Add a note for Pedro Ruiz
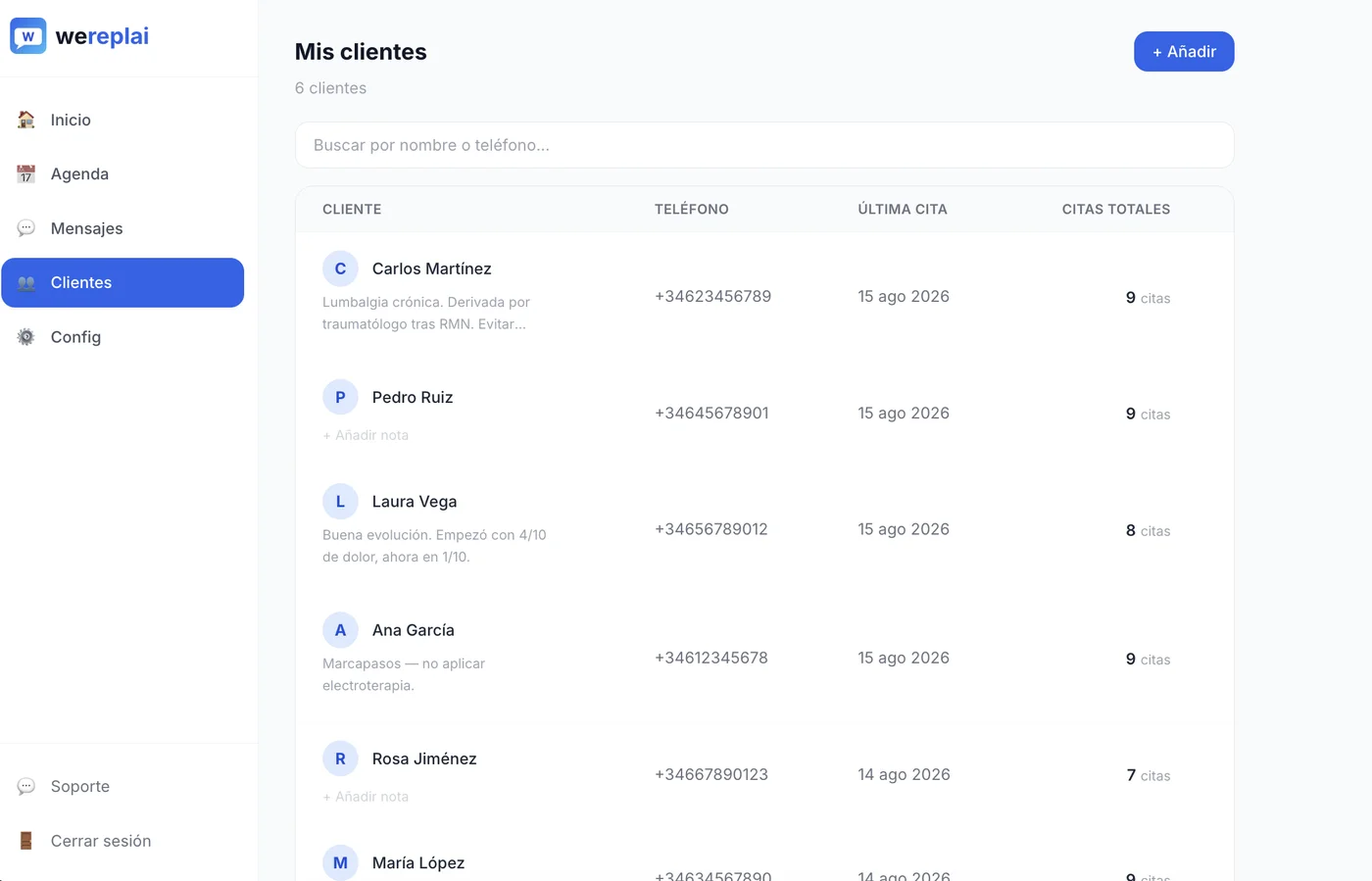1372x881 pixels. coord(366,435)
